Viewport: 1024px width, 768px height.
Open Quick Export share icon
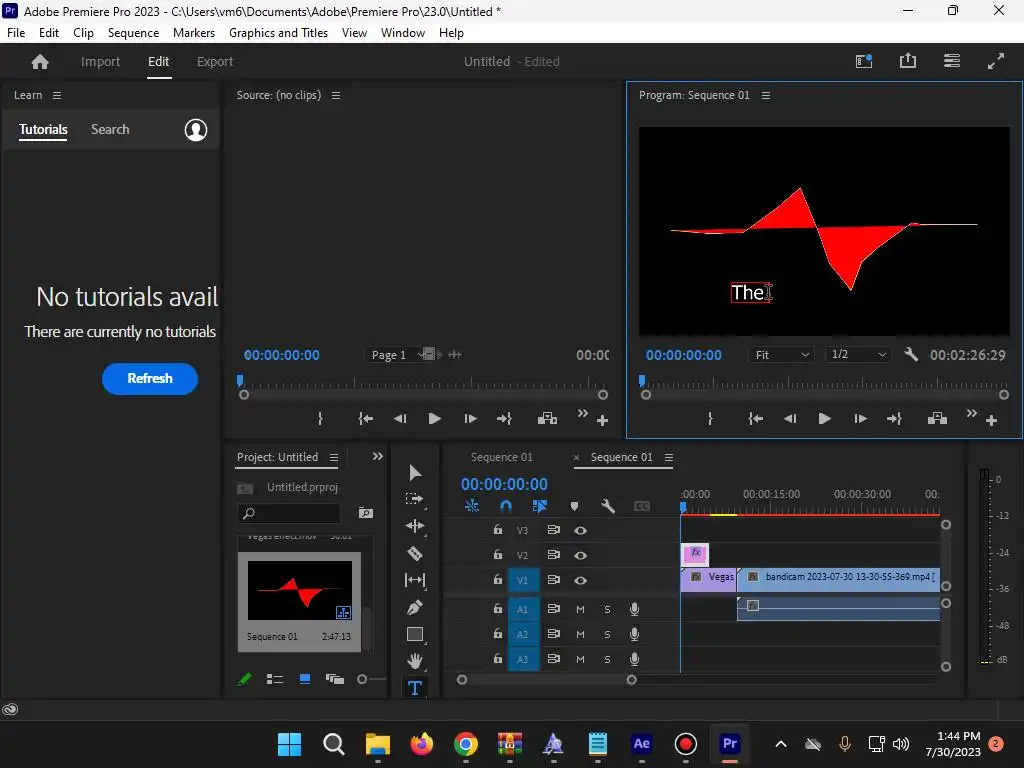click(x=908, y=61)
